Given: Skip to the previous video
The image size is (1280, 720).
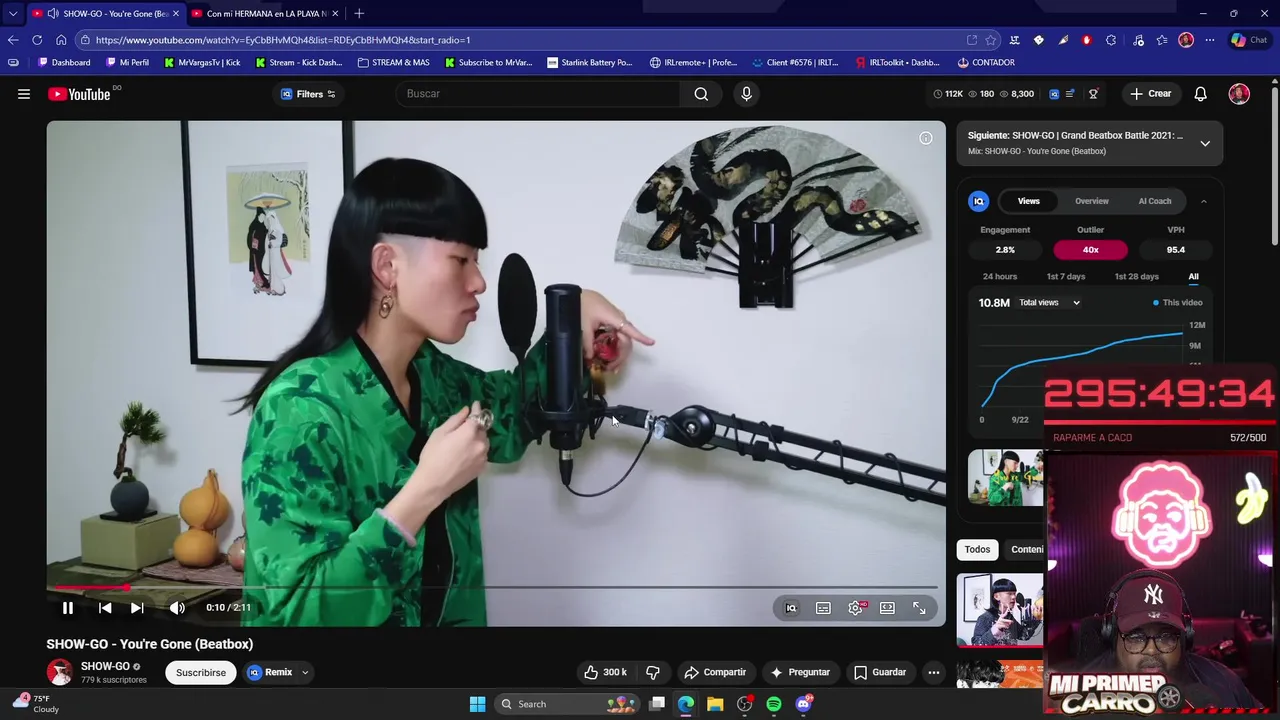Looking at the screenshot, I should pos(105,608).
